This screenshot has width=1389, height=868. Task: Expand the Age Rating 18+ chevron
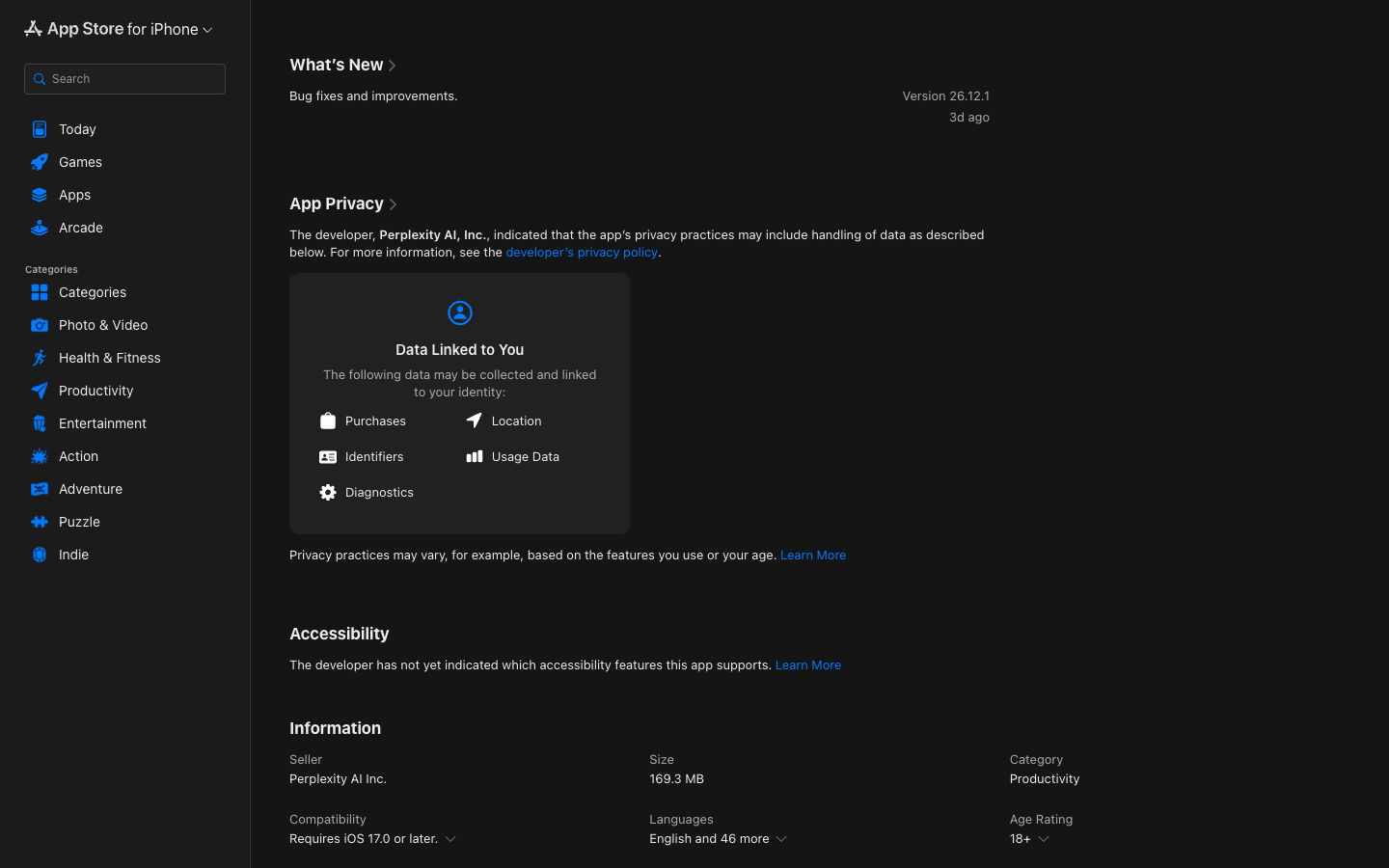1044,839
